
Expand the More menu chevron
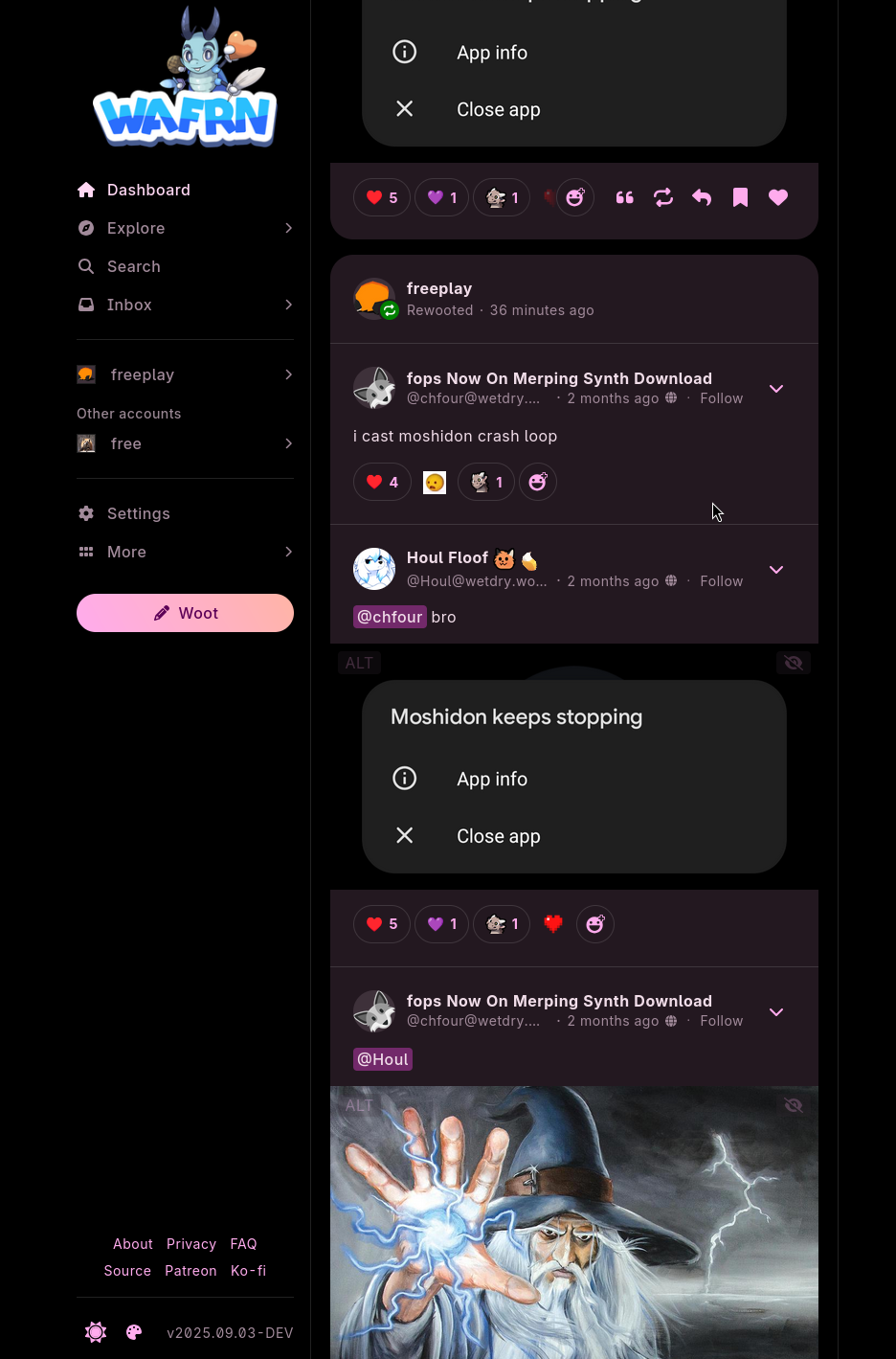pyautogui.click(x=288, y=552)
